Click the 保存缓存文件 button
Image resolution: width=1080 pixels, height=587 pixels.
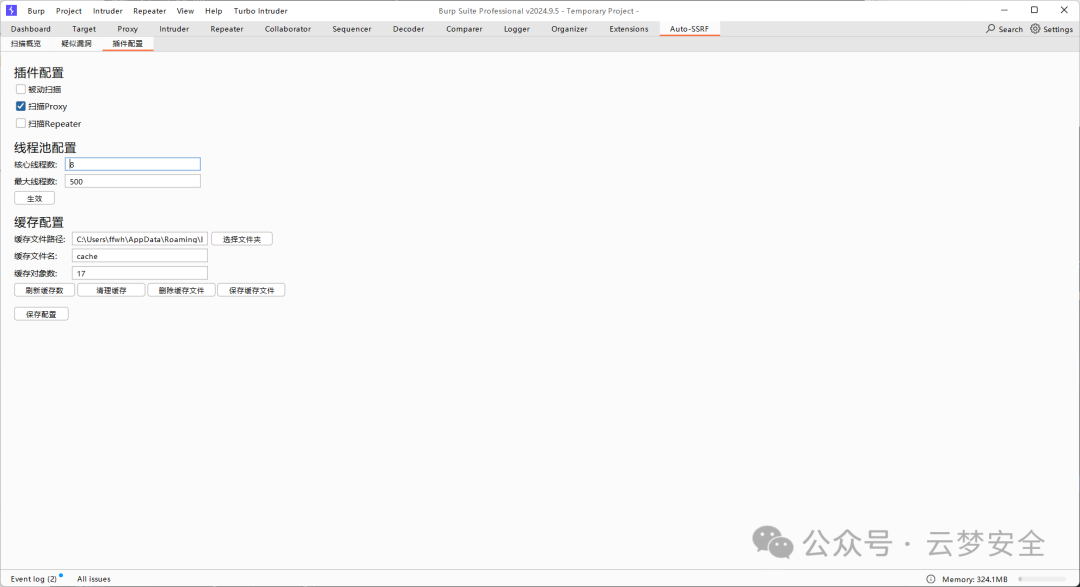251,290
